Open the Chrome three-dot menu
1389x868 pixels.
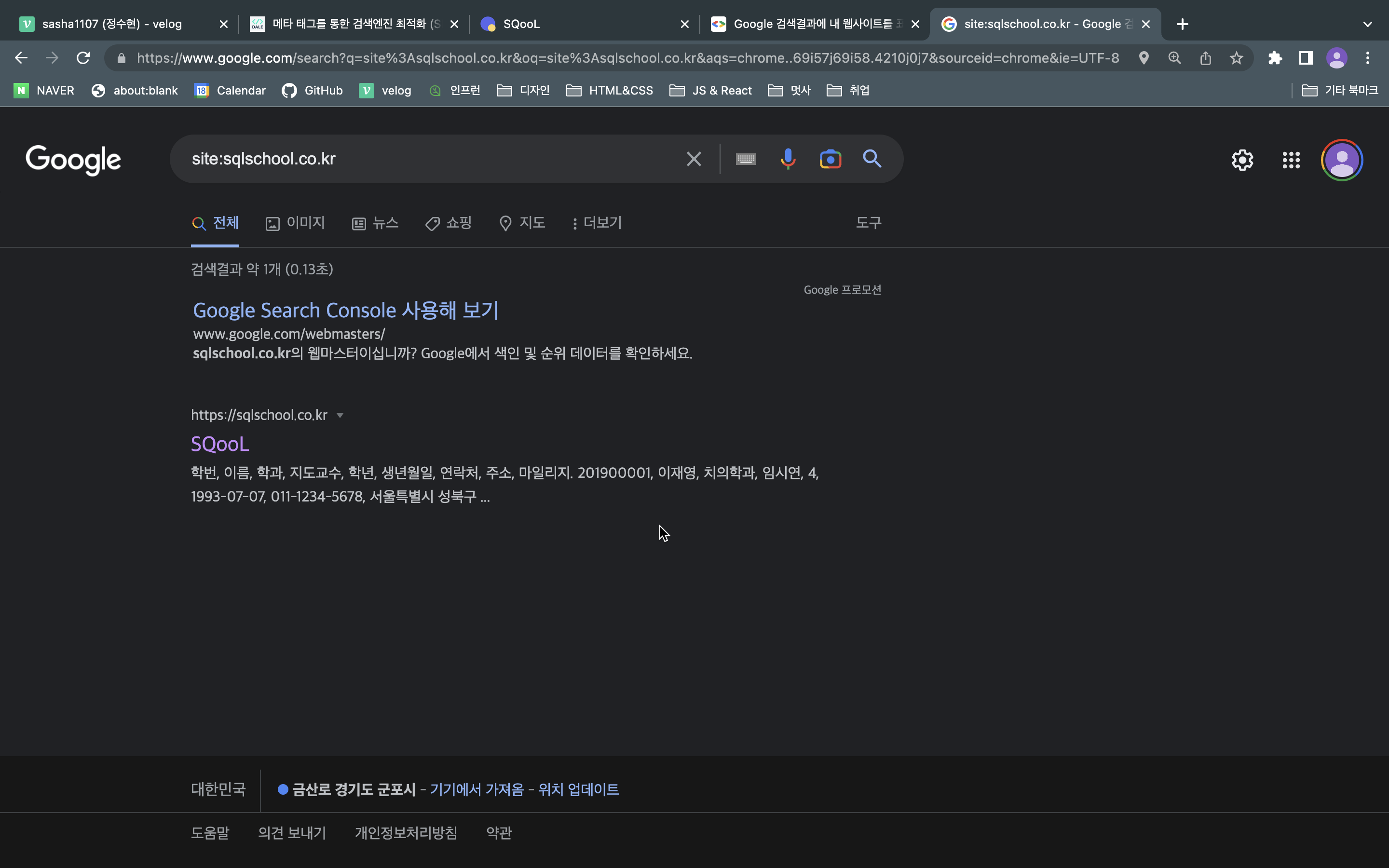1368,58
